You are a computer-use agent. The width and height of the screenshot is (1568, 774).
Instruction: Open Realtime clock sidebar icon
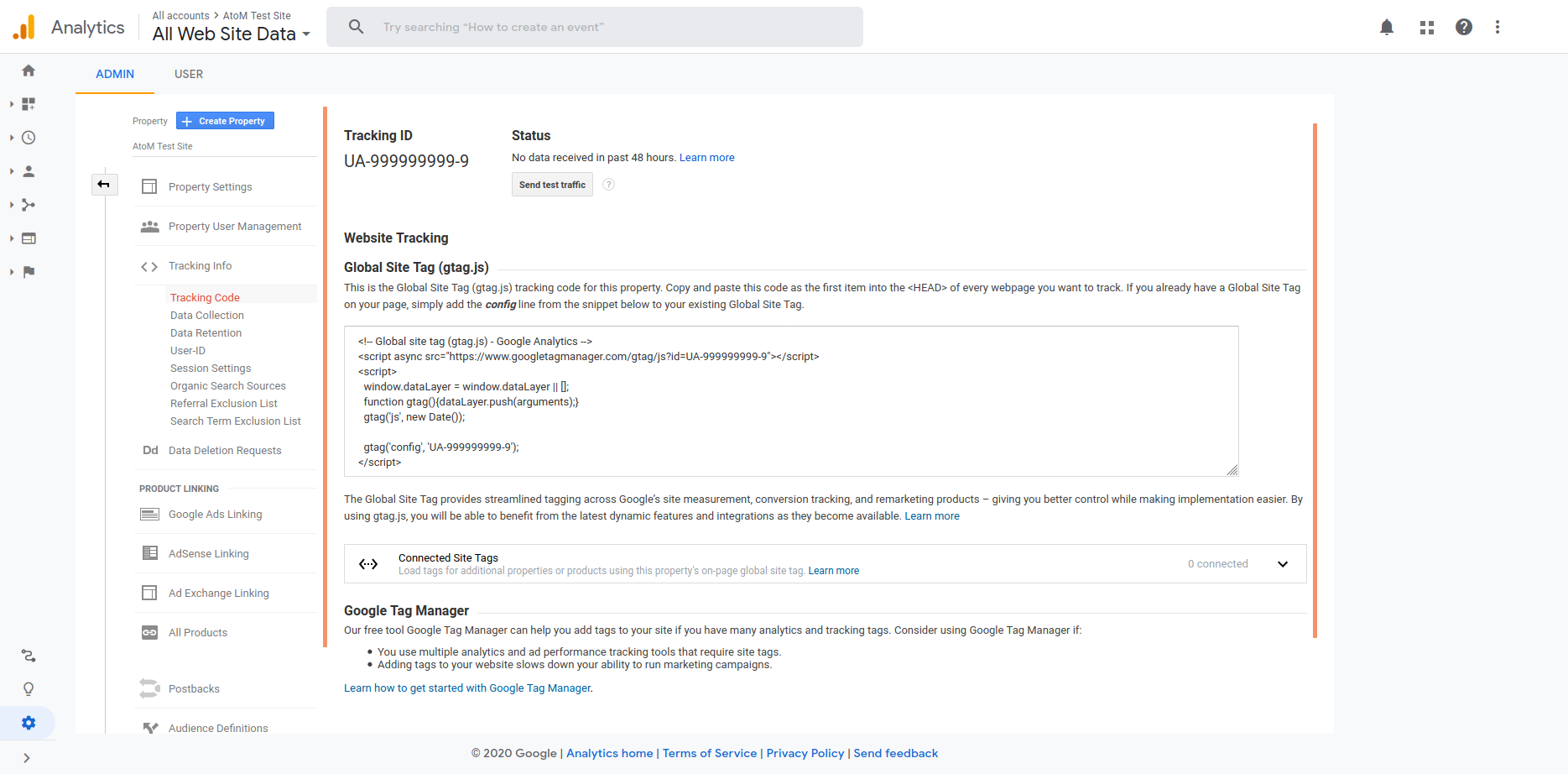tap(29, 138)
